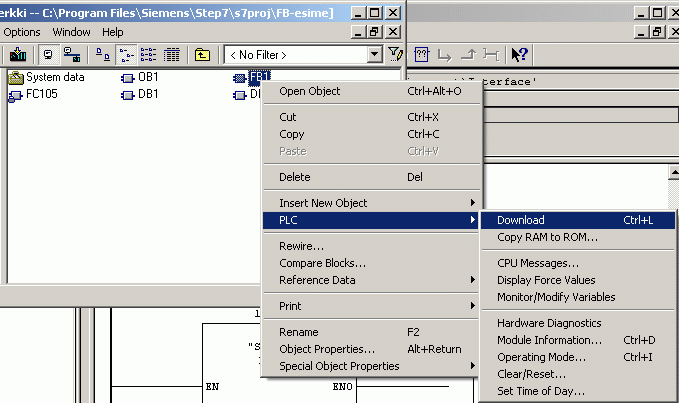Switch to Large Icons view

click(x=103, y=55)
